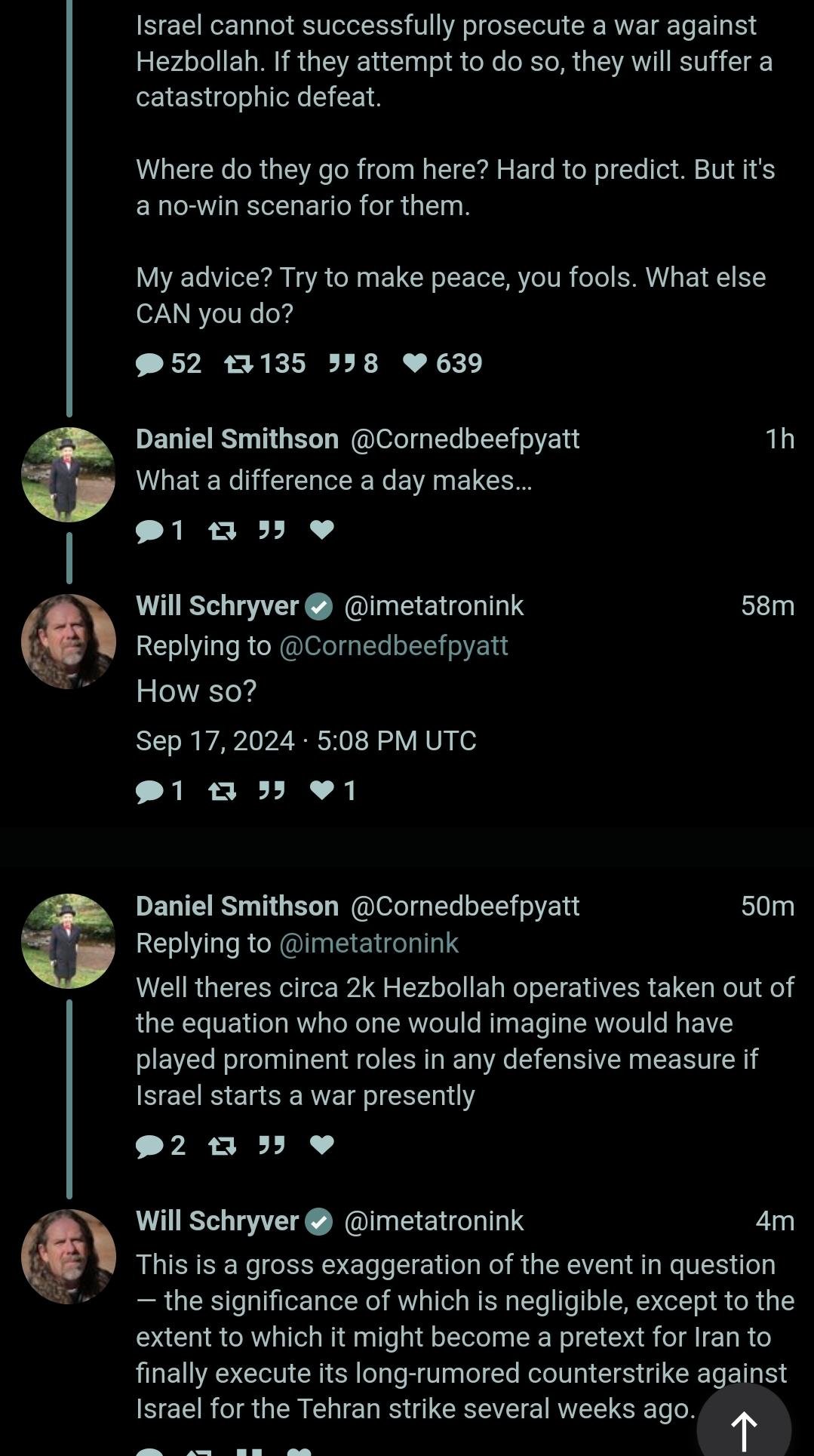
Task: Open Will Schryver's avatar on 4m reply
Action: (69, 1257)
